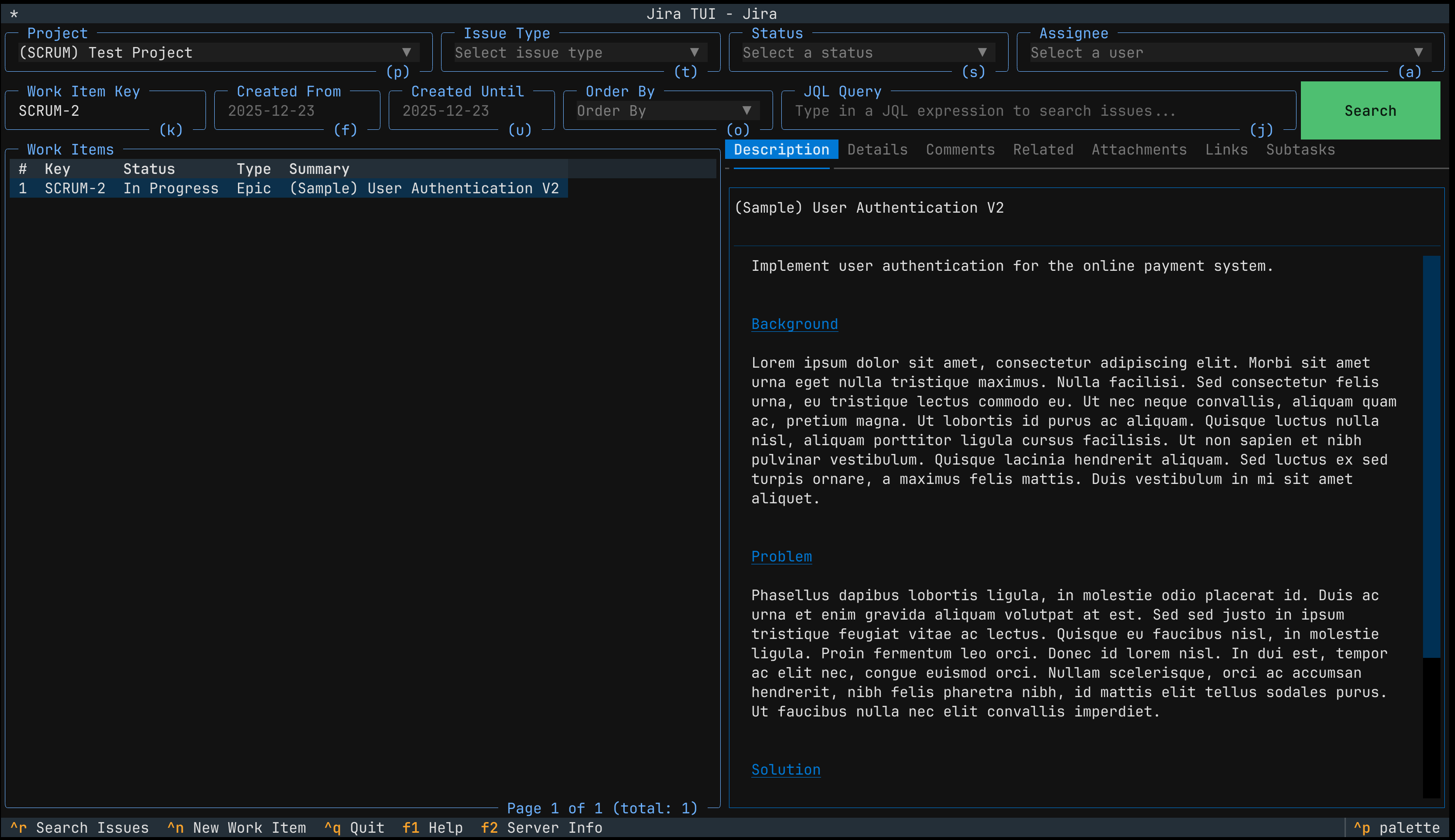This screenshot has height=840, width=1455.
Task: Click the Page 1 of 1 indicator
Action: (x=602, y=808)
